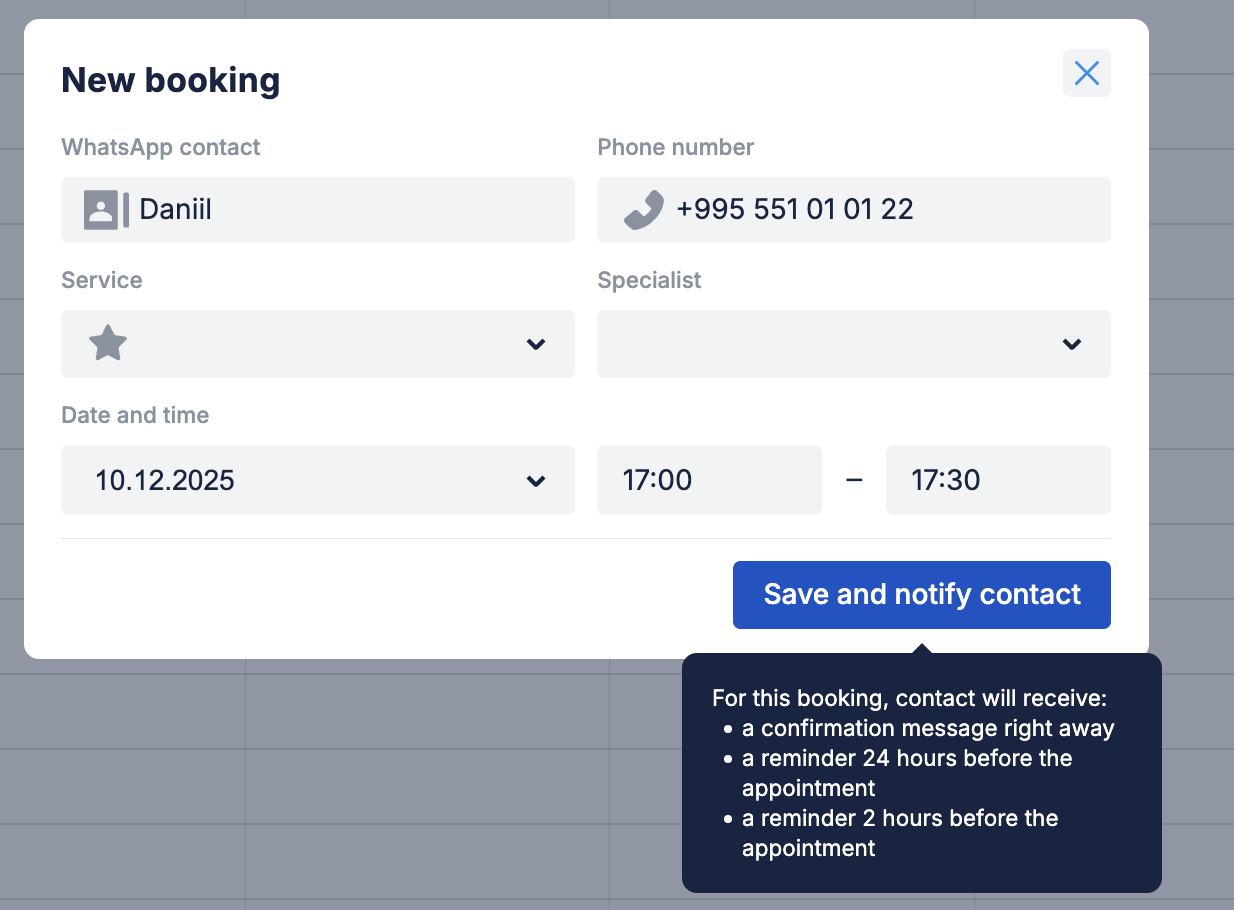
Task: Click the Phone number label
Action: pyautogui.click(x=676, y=147)
